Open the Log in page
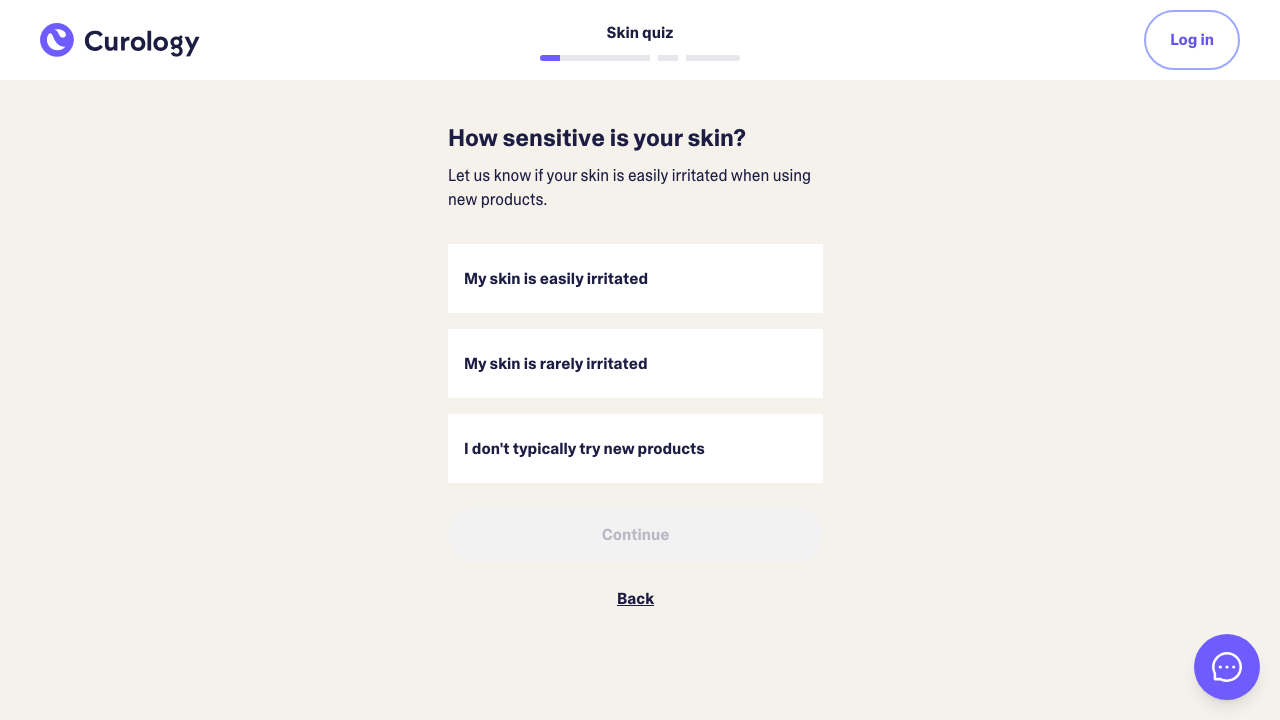 coord(1191,40)
